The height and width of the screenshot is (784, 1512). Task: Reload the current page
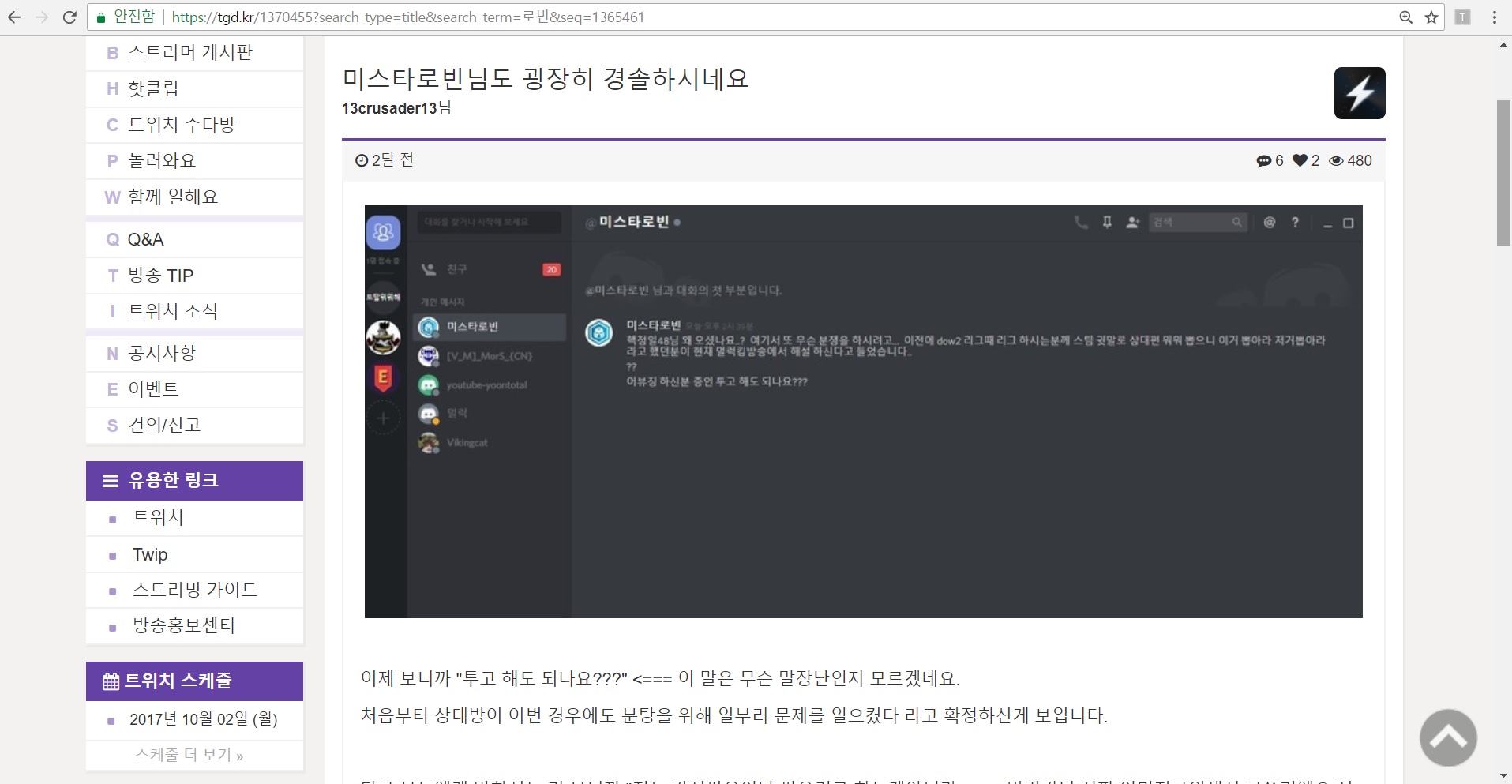pyautogui.click(x=69, y=17)
